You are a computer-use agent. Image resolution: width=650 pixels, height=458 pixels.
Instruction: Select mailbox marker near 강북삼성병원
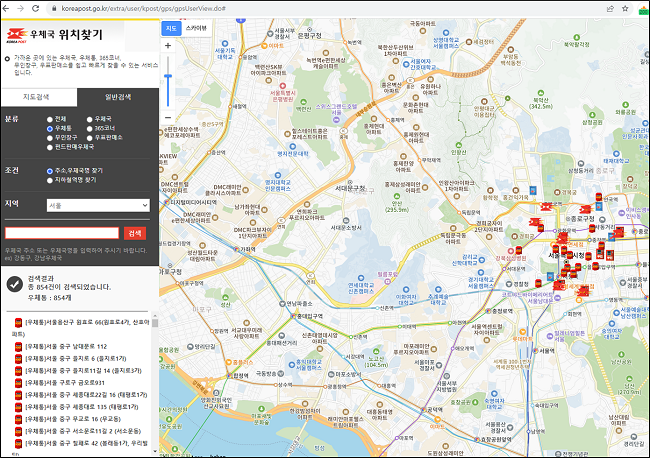(518, 250)
